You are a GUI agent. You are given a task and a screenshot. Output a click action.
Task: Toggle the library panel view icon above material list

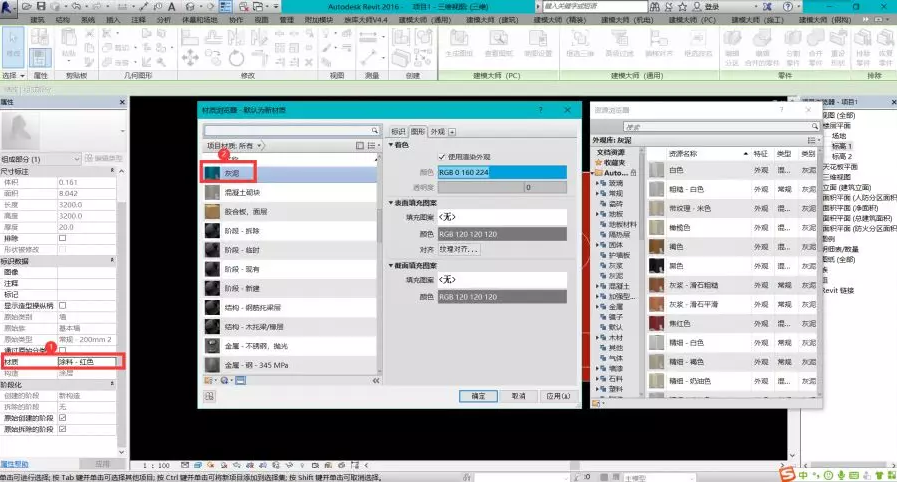click(x=359, y=146)
